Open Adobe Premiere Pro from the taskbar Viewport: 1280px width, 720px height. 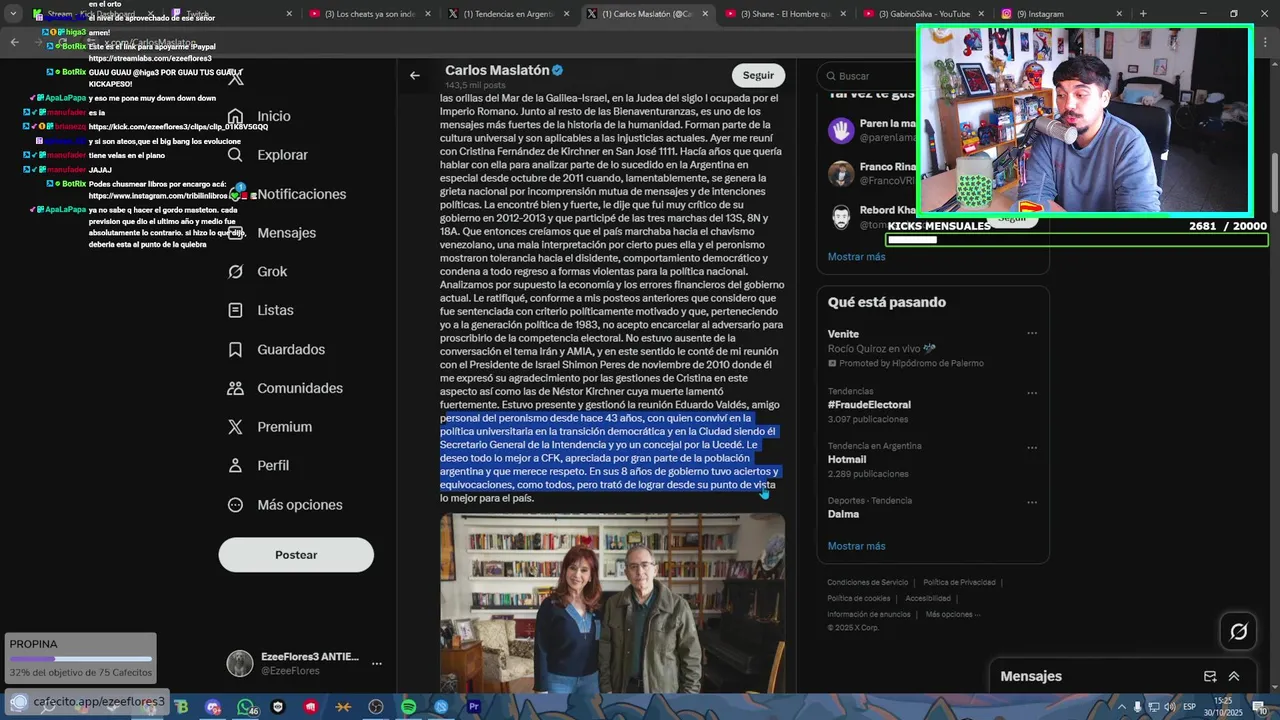474,707
